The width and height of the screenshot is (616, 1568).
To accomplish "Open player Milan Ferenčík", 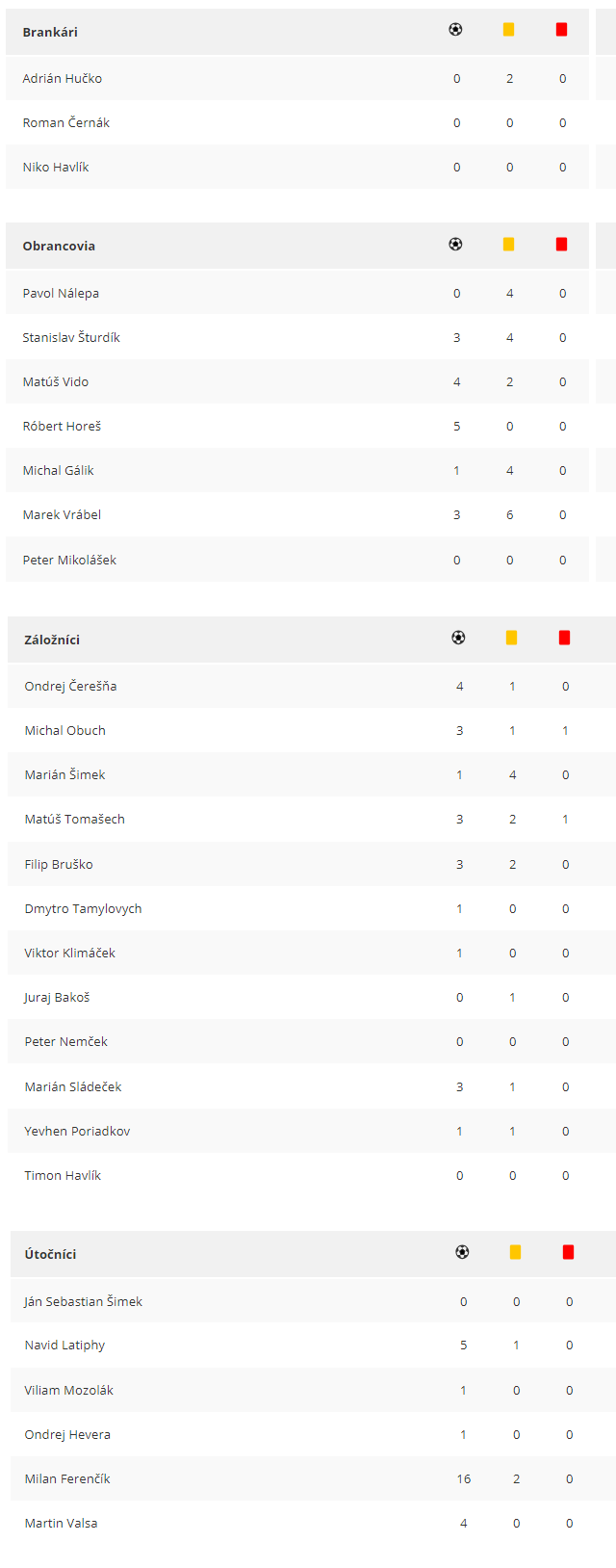I will click(x=67, y=1478).
